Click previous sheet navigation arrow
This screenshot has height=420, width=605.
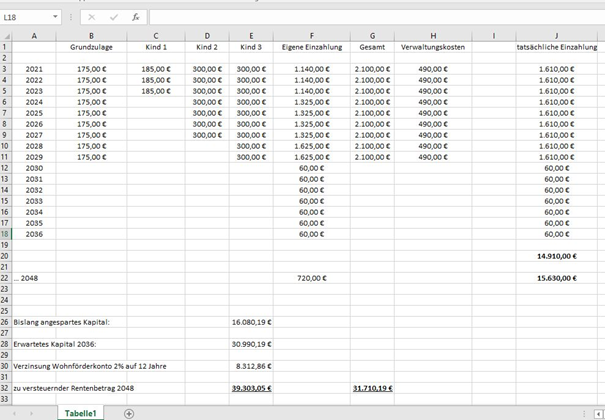(x=15, y=413)
